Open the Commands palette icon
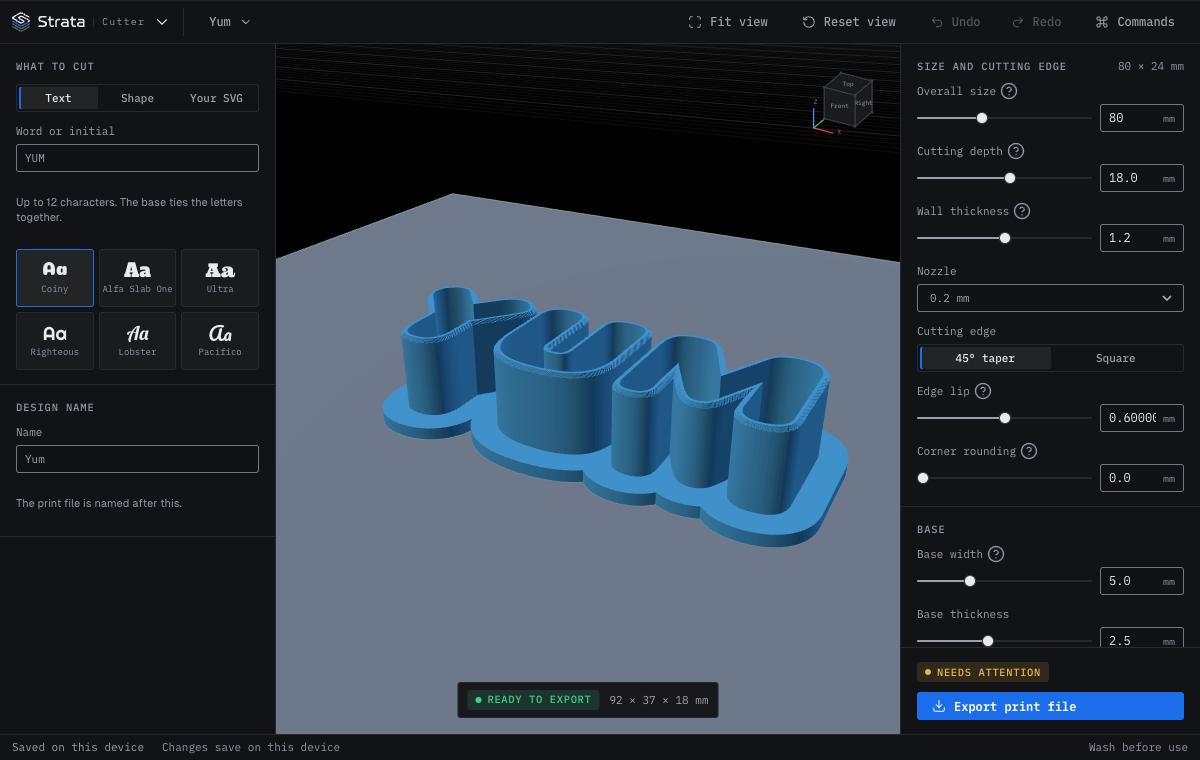This screenshot has width=1200, height=760. pyautogui.click(x=1102, y=22)
